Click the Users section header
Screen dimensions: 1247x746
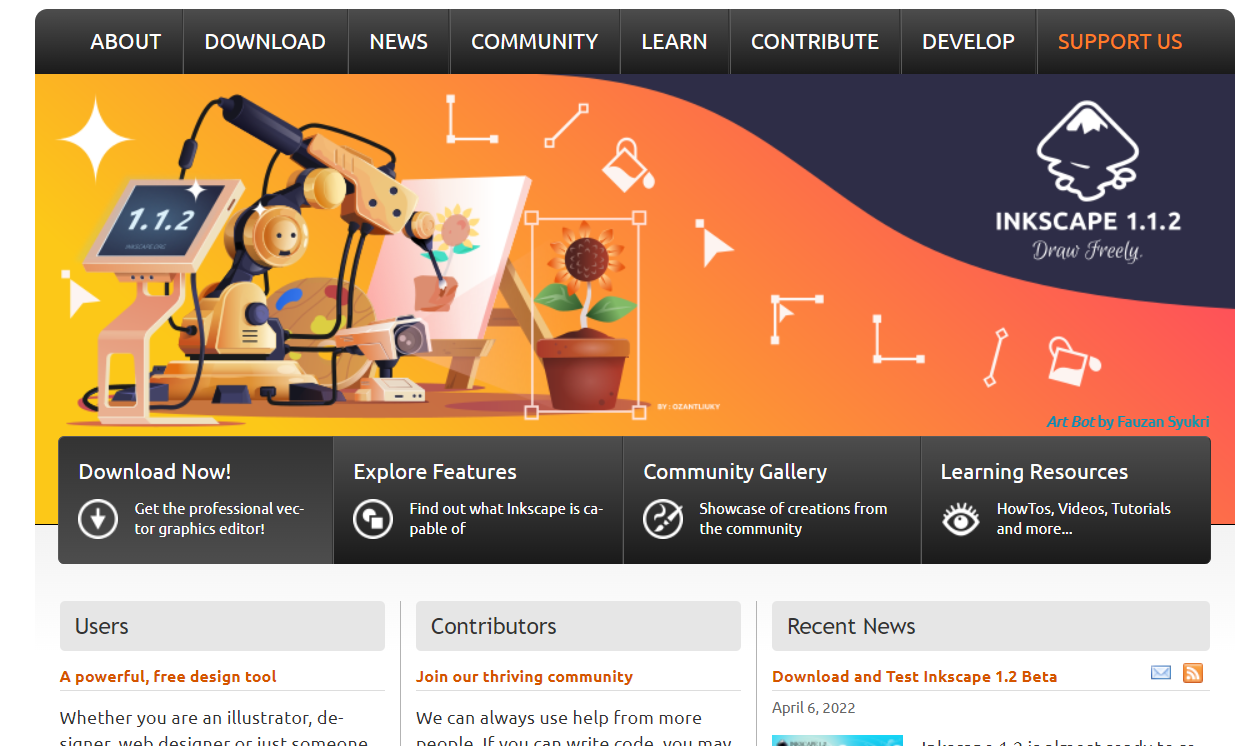coord(222,626)
